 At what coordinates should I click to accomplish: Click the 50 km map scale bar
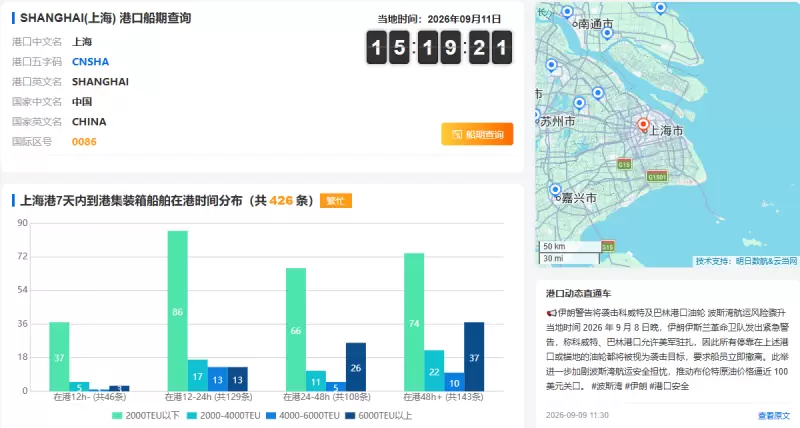[x=569, y=247]
